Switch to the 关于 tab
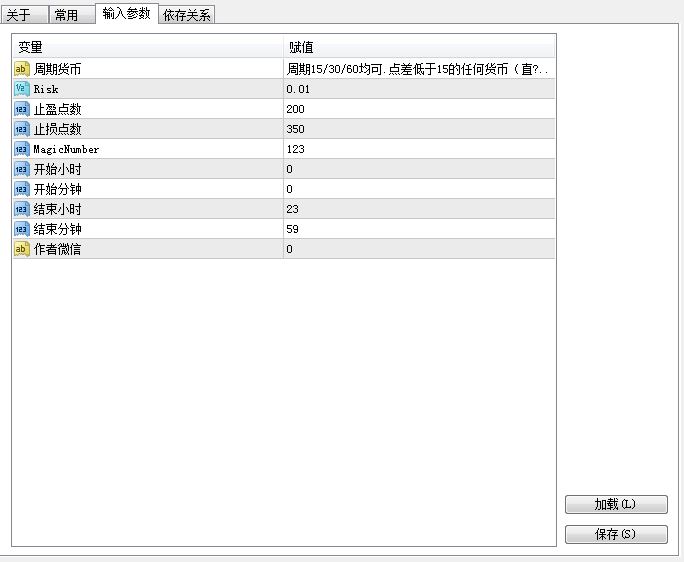Screen dimensions: 684x562 pos(24,15)
